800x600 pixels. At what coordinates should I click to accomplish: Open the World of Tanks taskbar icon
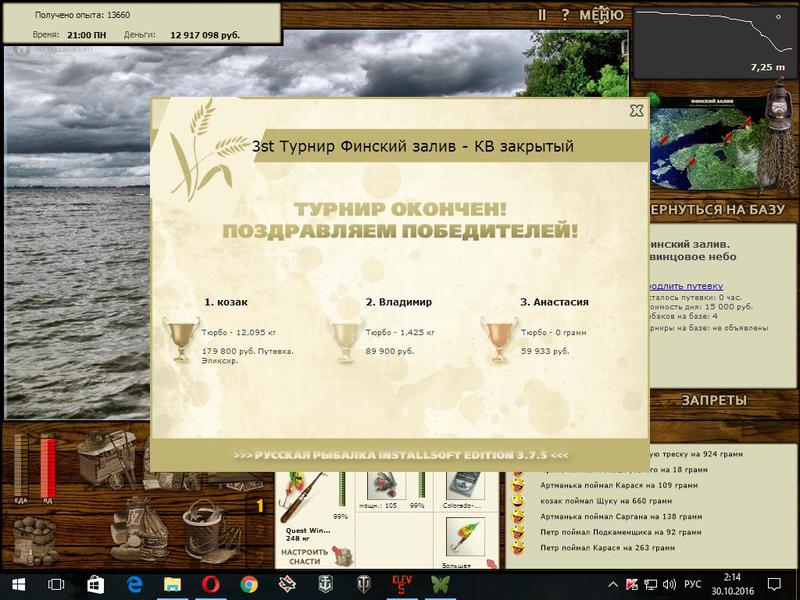[364, 585]
